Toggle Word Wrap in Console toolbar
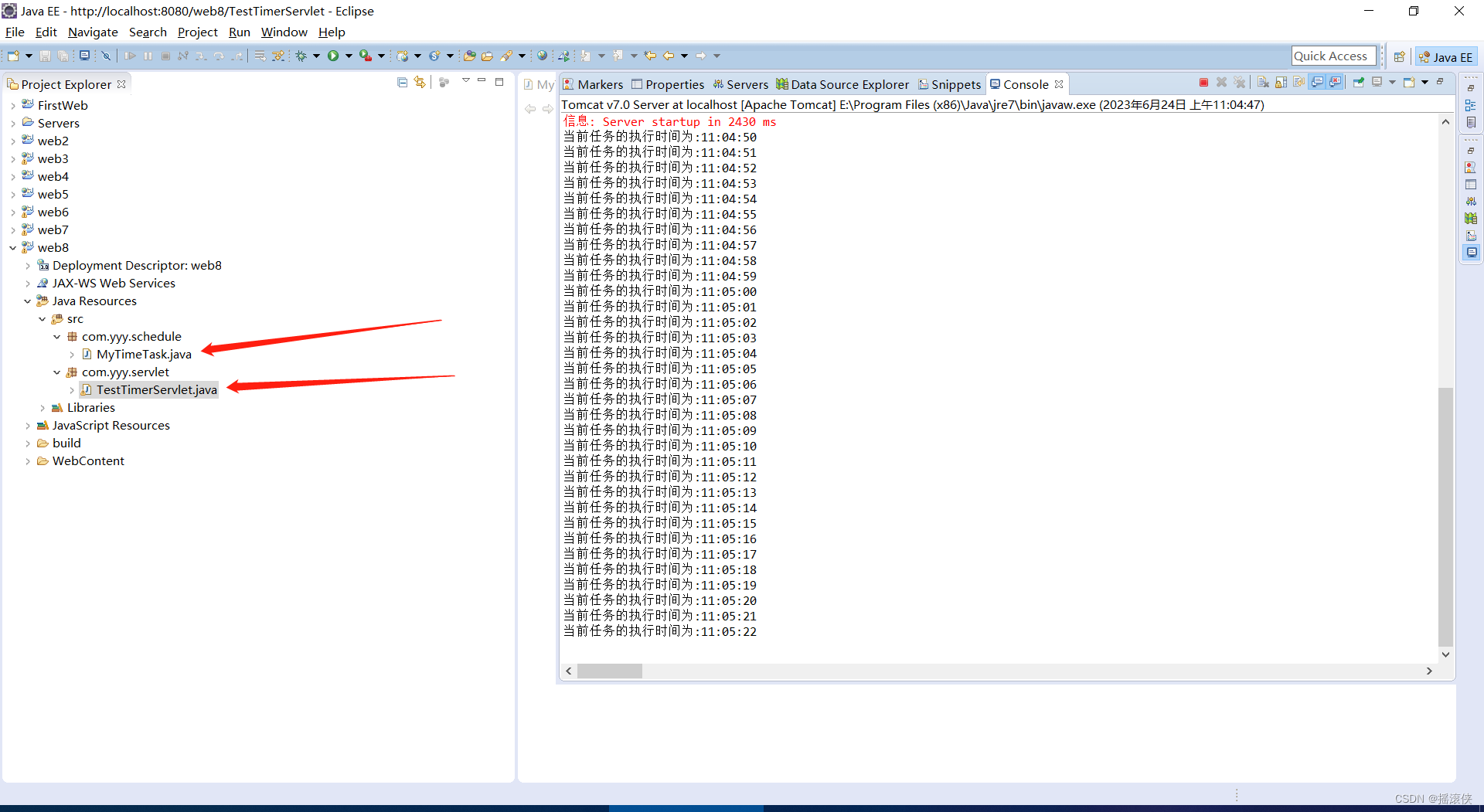1484x812 pixels. 1298,83
